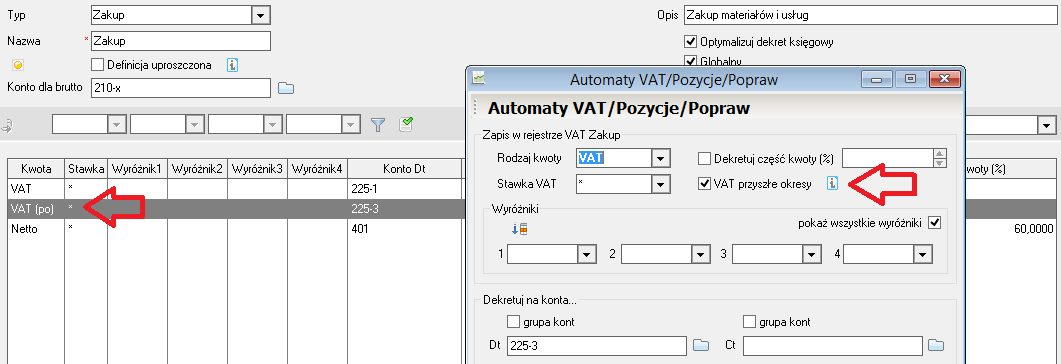
Task: Select the Netto row in the table
Action: tap(237, 229)
